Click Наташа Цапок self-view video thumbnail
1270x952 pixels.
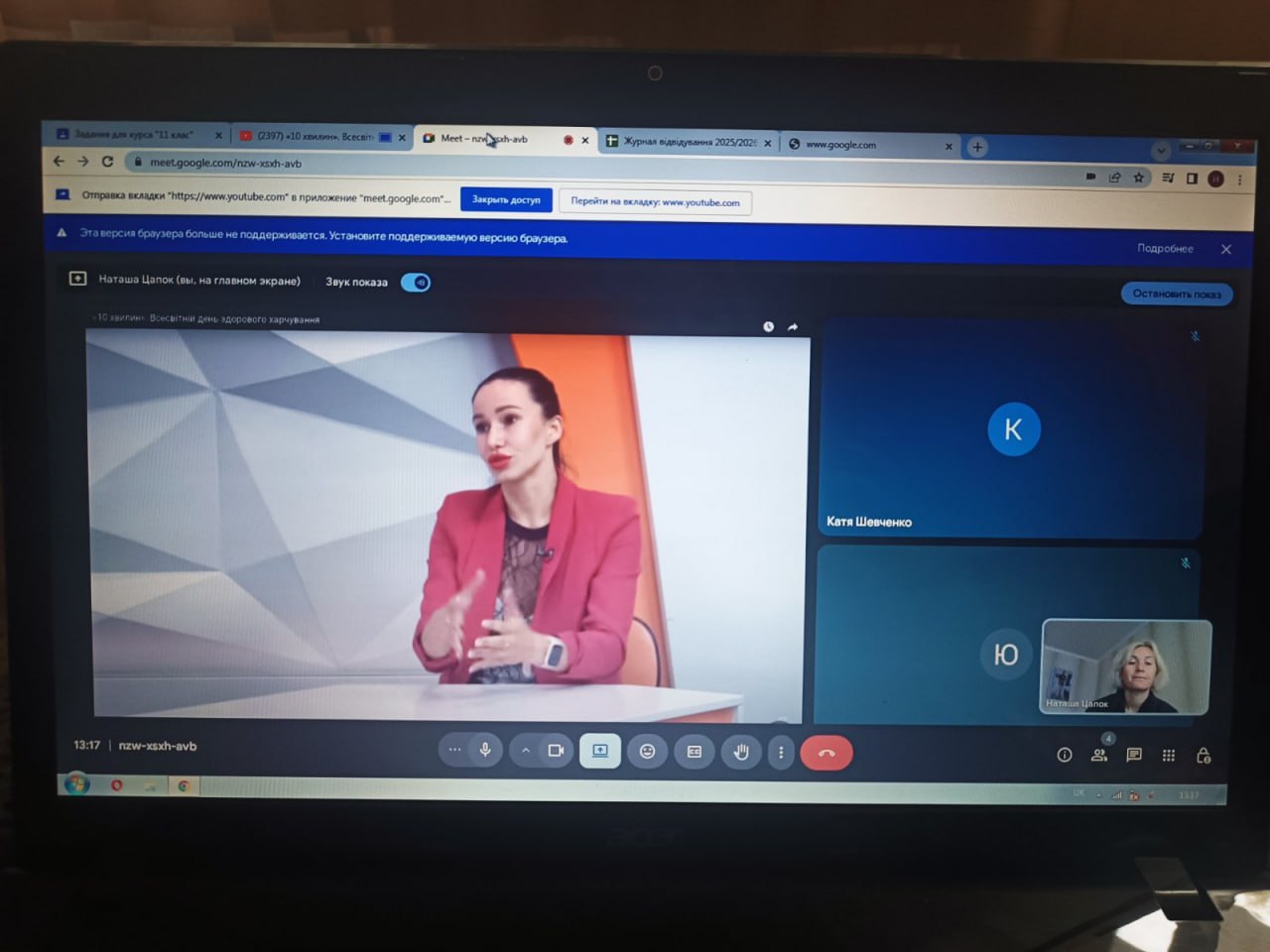(1126, 666)
